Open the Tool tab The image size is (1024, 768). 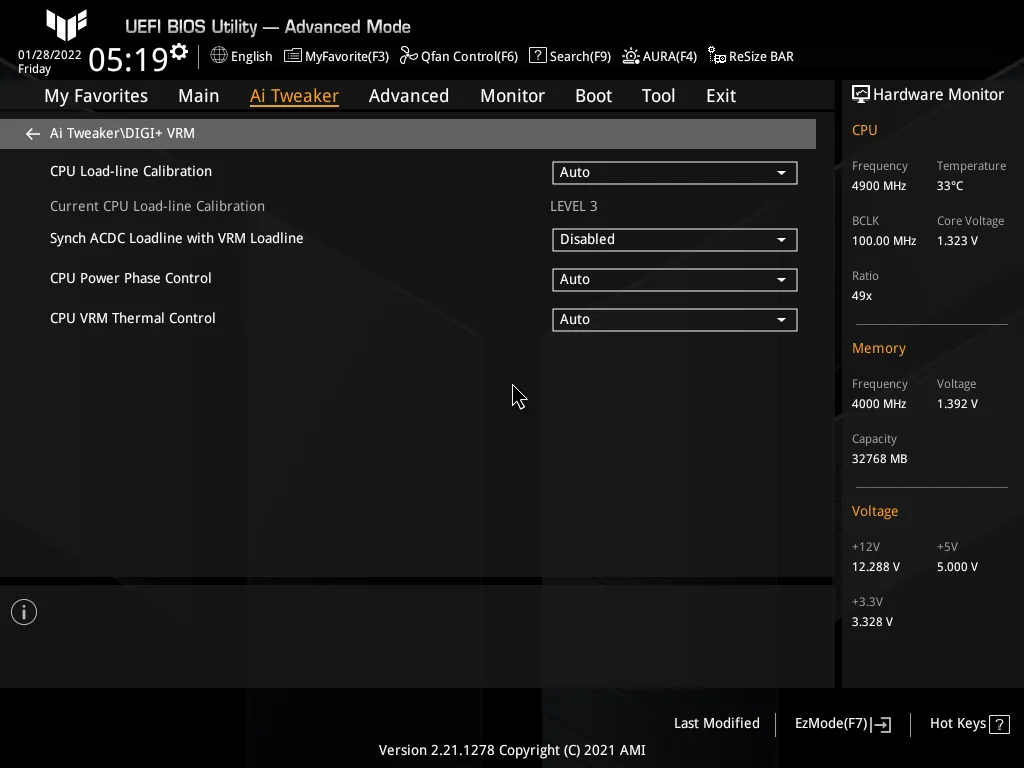coord(658,96)
